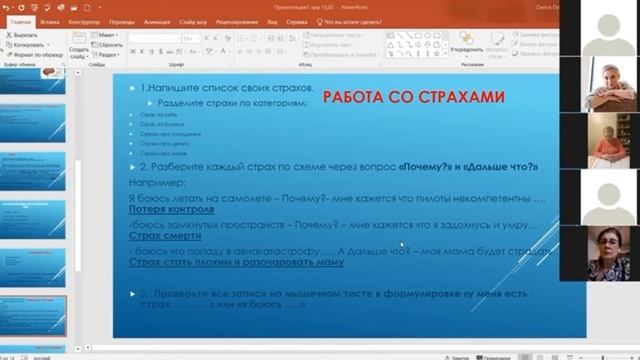Screen dimensions: 640x360
Task: Click the font color A icon
Action: pyautogui.click(x=223, y=51)
